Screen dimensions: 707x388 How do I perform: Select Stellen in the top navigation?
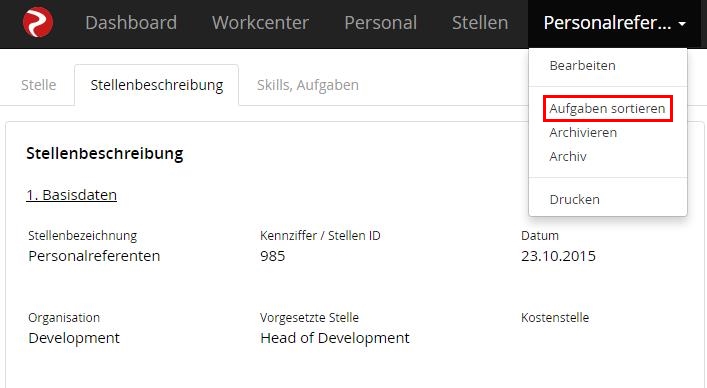pos(480,23)
